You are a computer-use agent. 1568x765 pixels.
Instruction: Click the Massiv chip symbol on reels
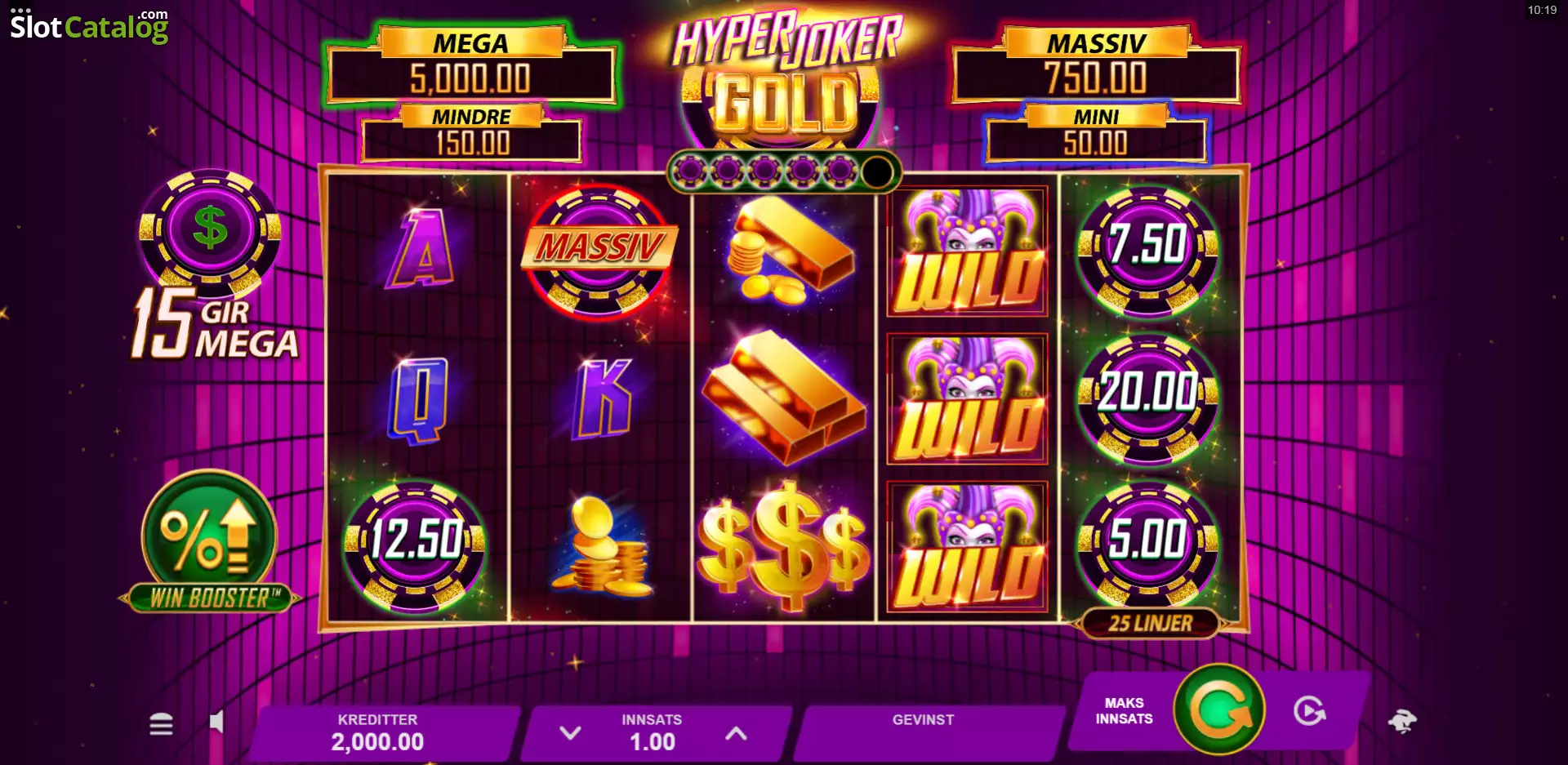[599, 249]
